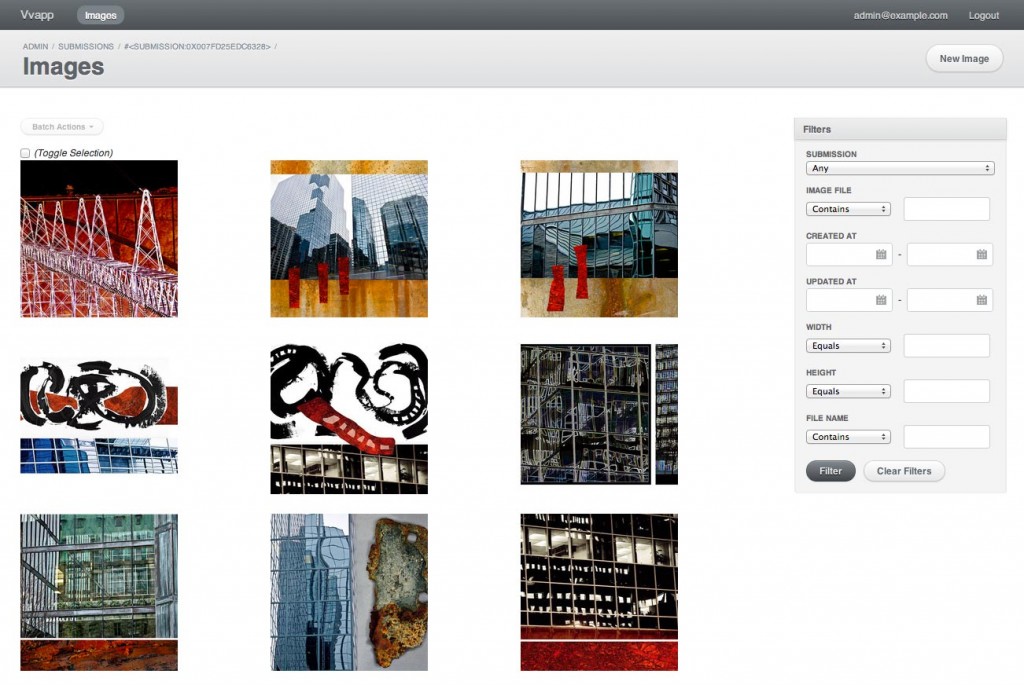Viewport: 1024px width, 685px height.
Task: Open the glass facade with two red shapes thumbnail
Action: pos(599,239)
